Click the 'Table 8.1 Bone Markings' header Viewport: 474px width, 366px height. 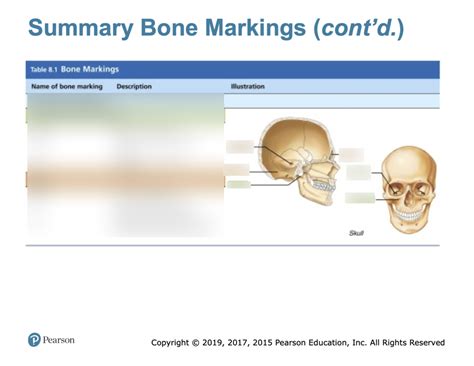click(x=75, y=69)
